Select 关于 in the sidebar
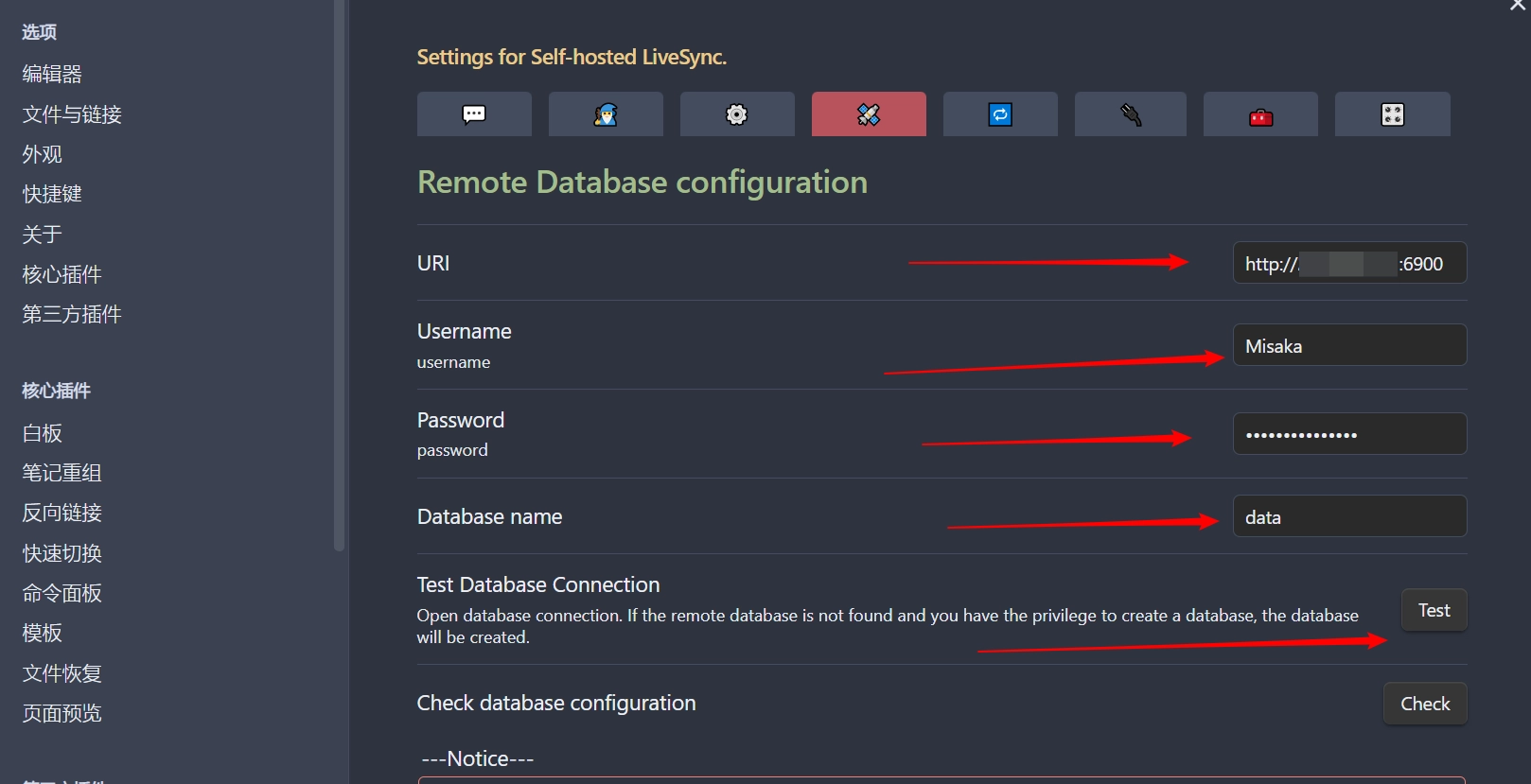 43,235
